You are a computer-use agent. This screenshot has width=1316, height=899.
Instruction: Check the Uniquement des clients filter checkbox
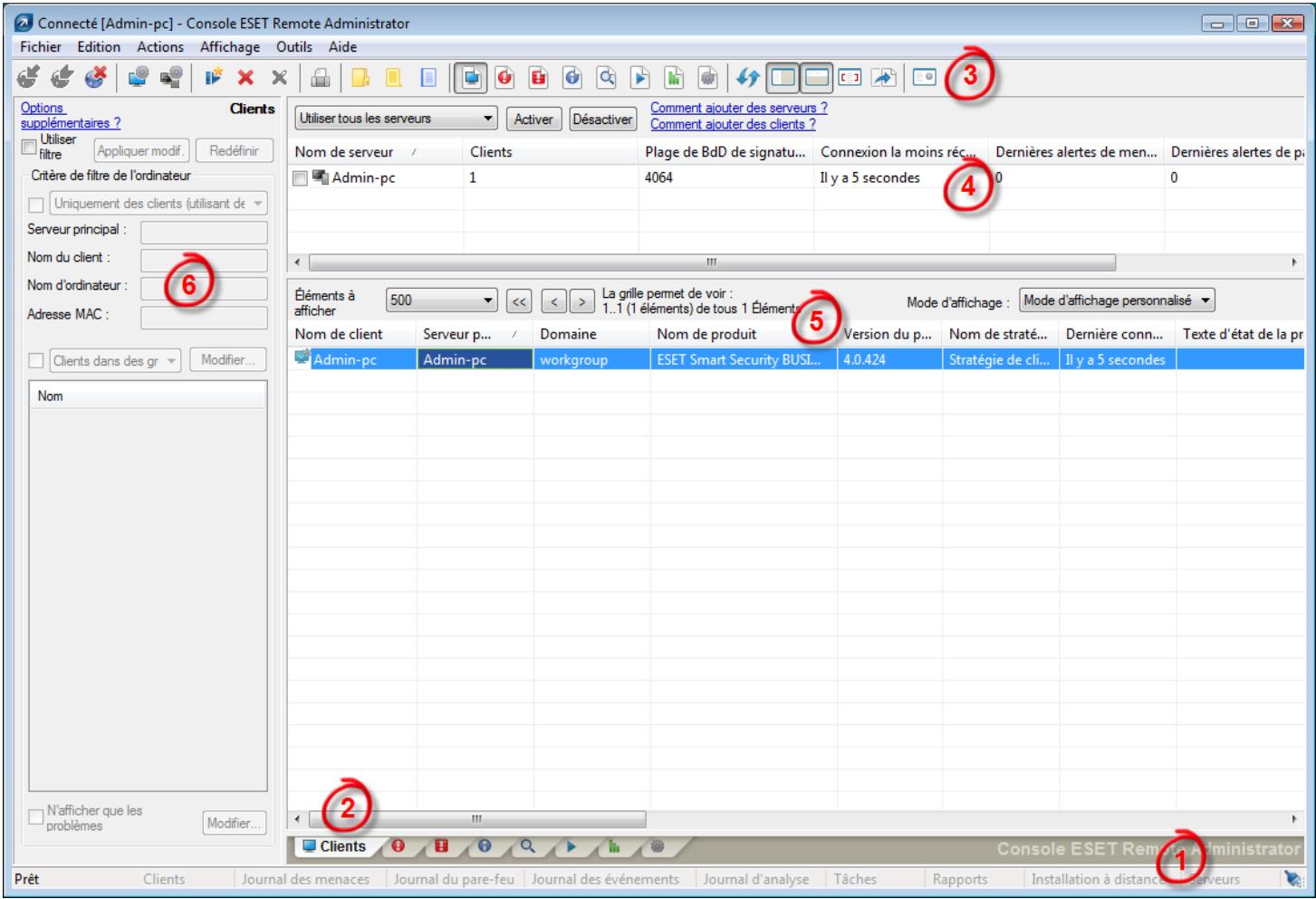click(x=36, y=205)
